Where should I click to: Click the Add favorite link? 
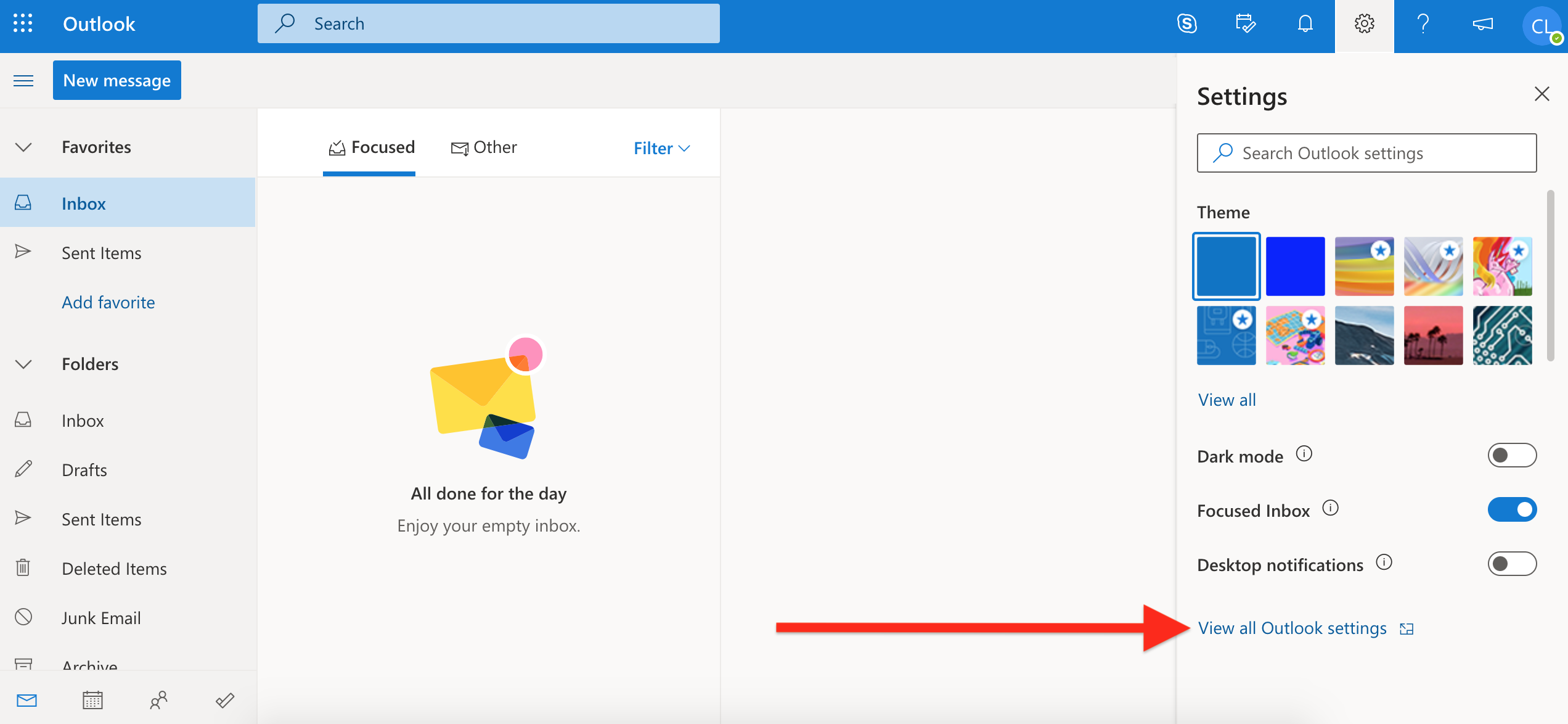click(x=108, y=300)
